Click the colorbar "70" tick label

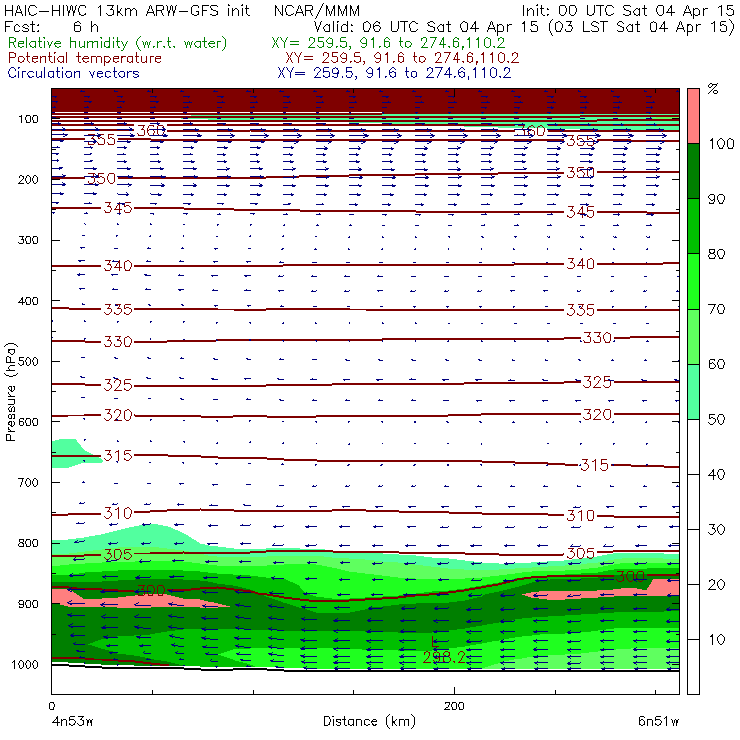pos(716,309)
